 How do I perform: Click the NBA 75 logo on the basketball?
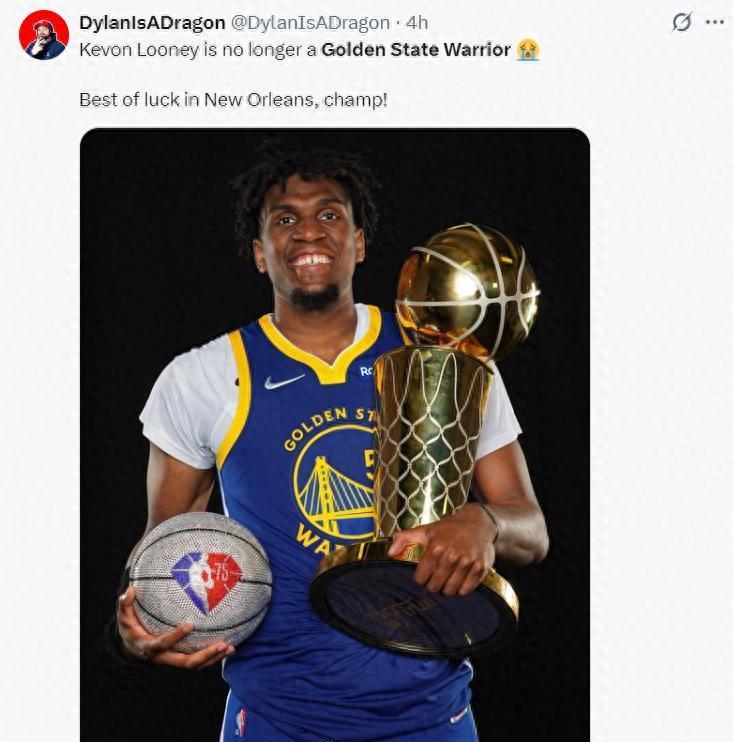(206, 582)
